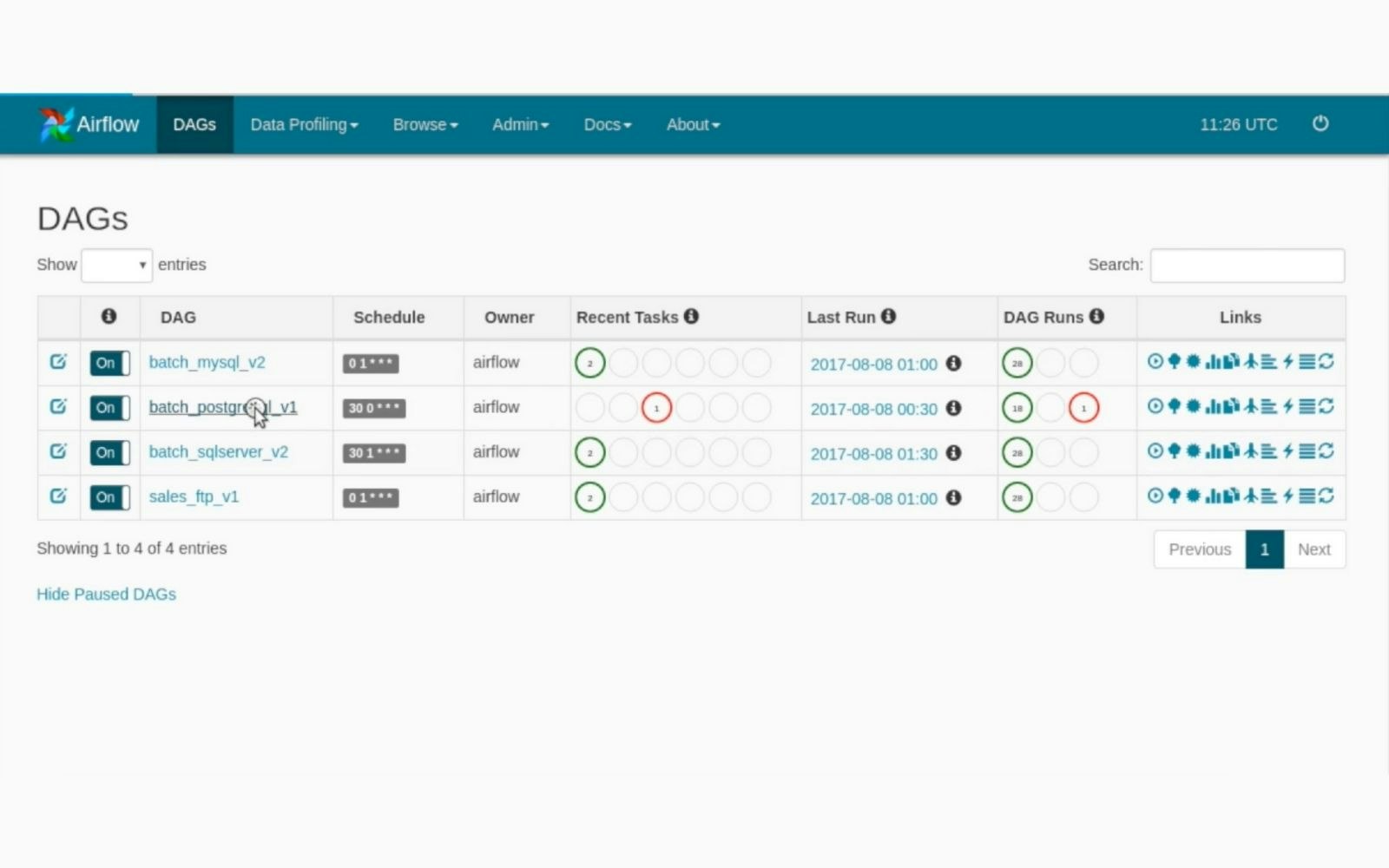Open Landing Times plane icon for batch_sqlserver_v2
Screen dimensions: 1389x868
point(1251,450)
